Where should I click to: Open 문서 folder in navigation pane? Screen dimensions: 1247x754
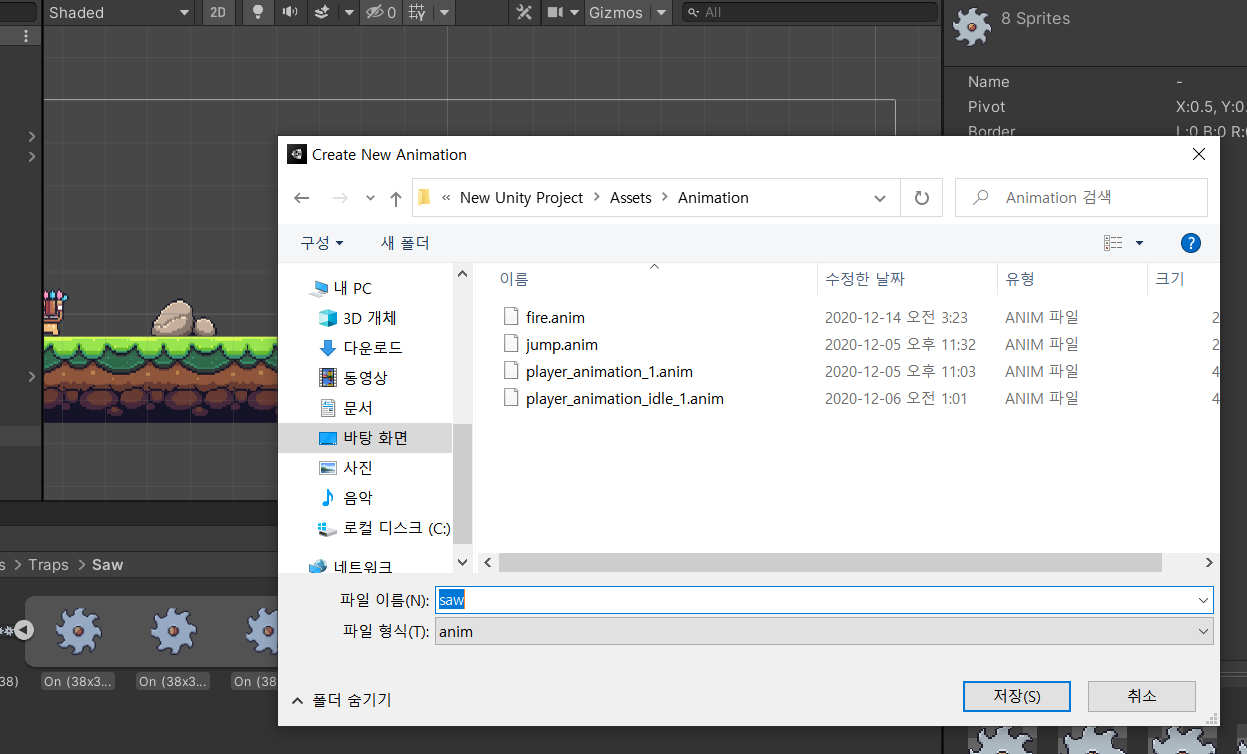coord(357,408)
